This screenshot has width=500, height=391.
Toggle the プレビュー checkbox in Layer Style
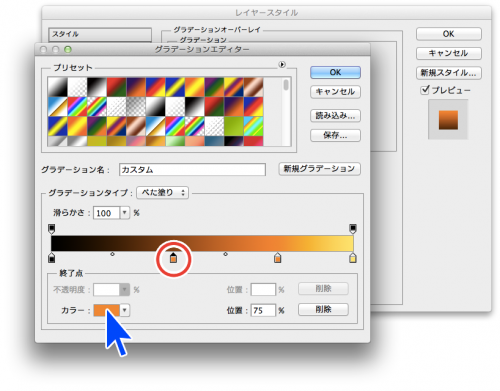[x=425, y=90]
